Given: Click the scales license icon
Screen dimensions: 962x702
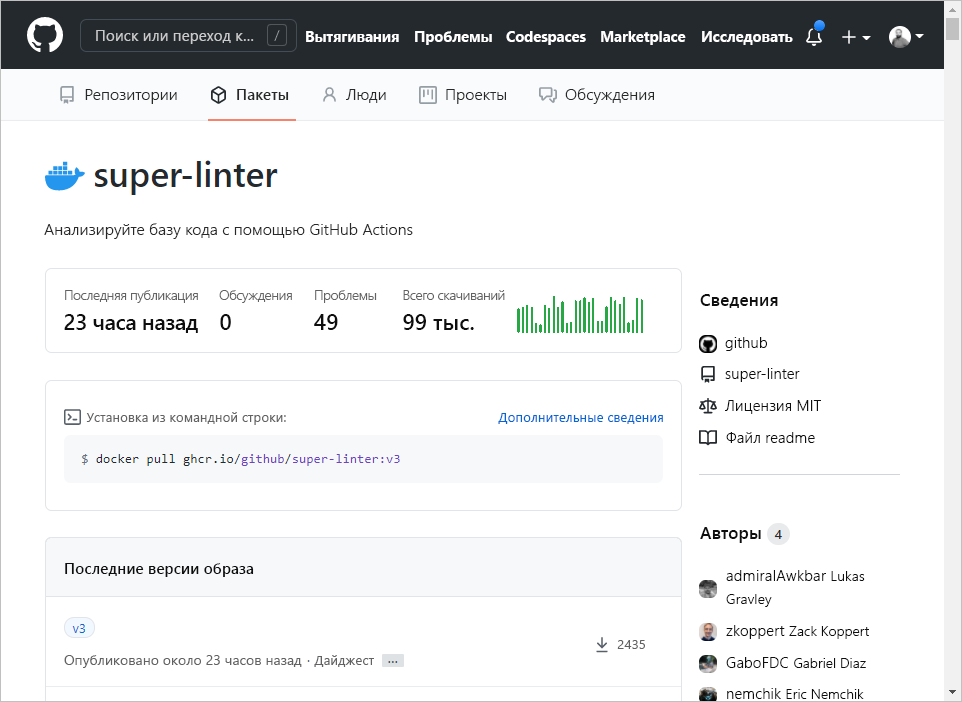Looking at the screenshot, I should tap(708, 406).
